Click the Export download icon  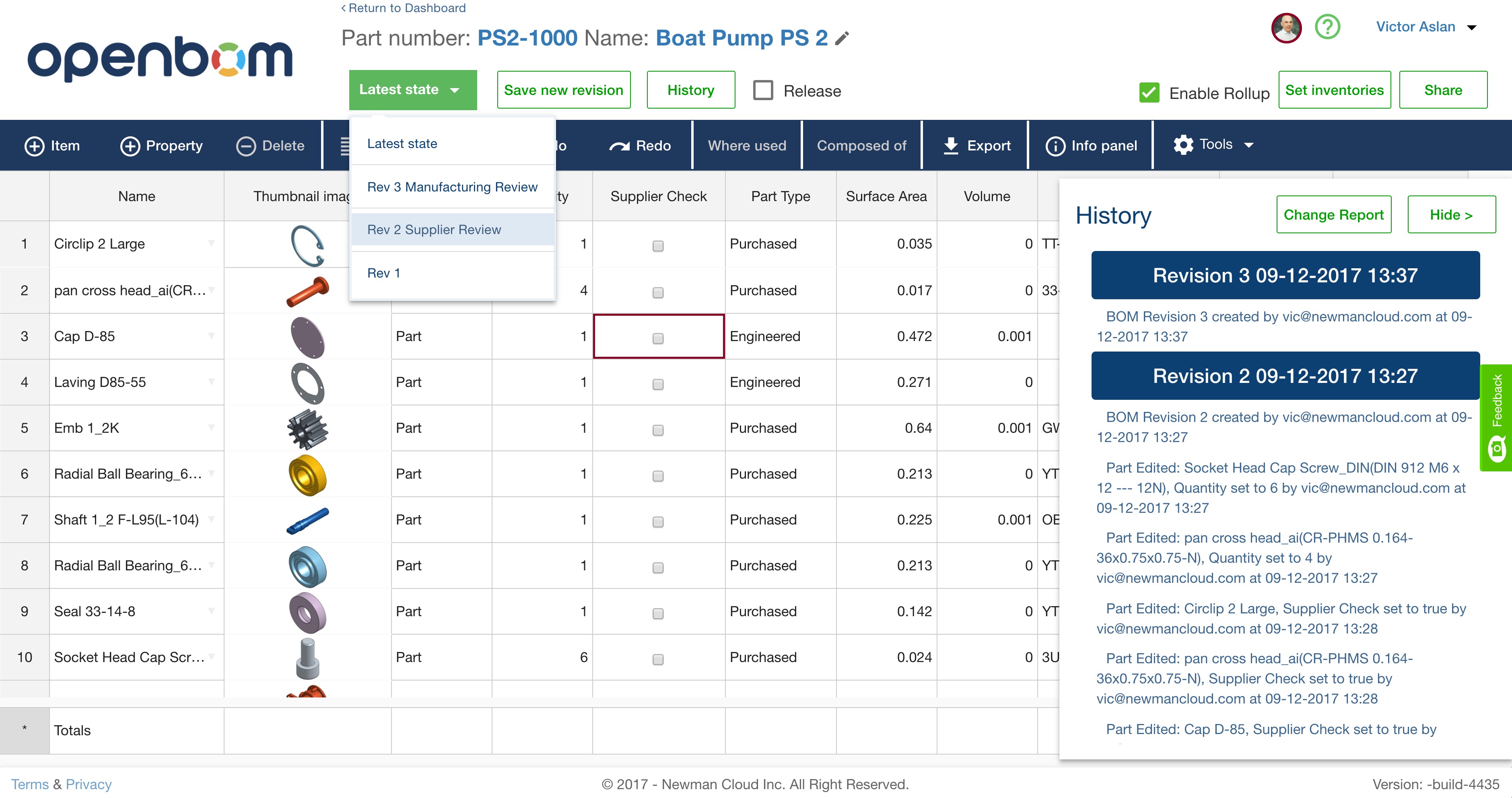[950, 146]
